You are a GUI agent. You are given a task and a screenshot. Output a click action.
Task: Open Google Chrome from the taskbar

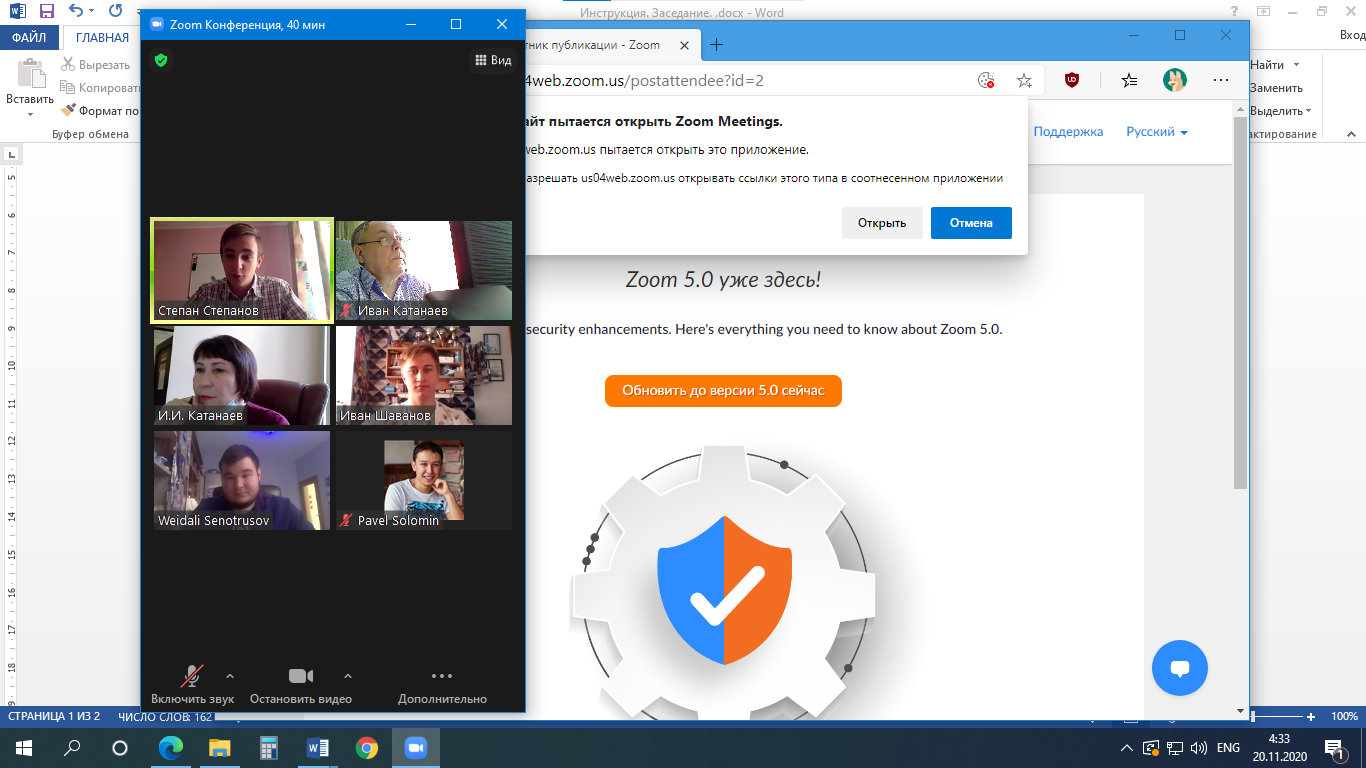coord(367,747)
